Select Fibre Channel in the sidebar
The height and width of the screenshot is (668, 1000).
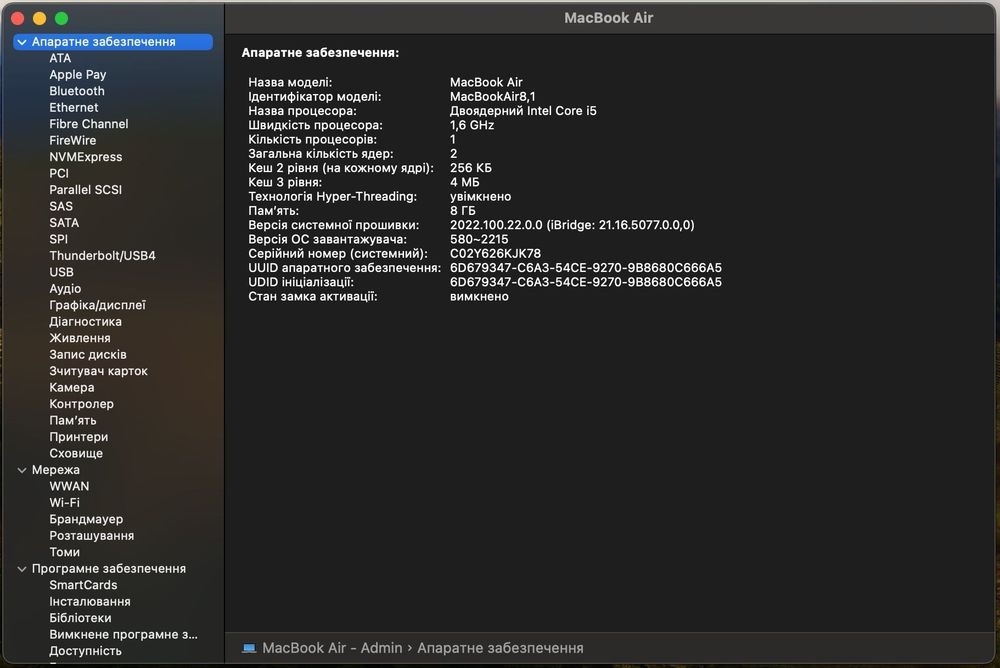(89, 124)
